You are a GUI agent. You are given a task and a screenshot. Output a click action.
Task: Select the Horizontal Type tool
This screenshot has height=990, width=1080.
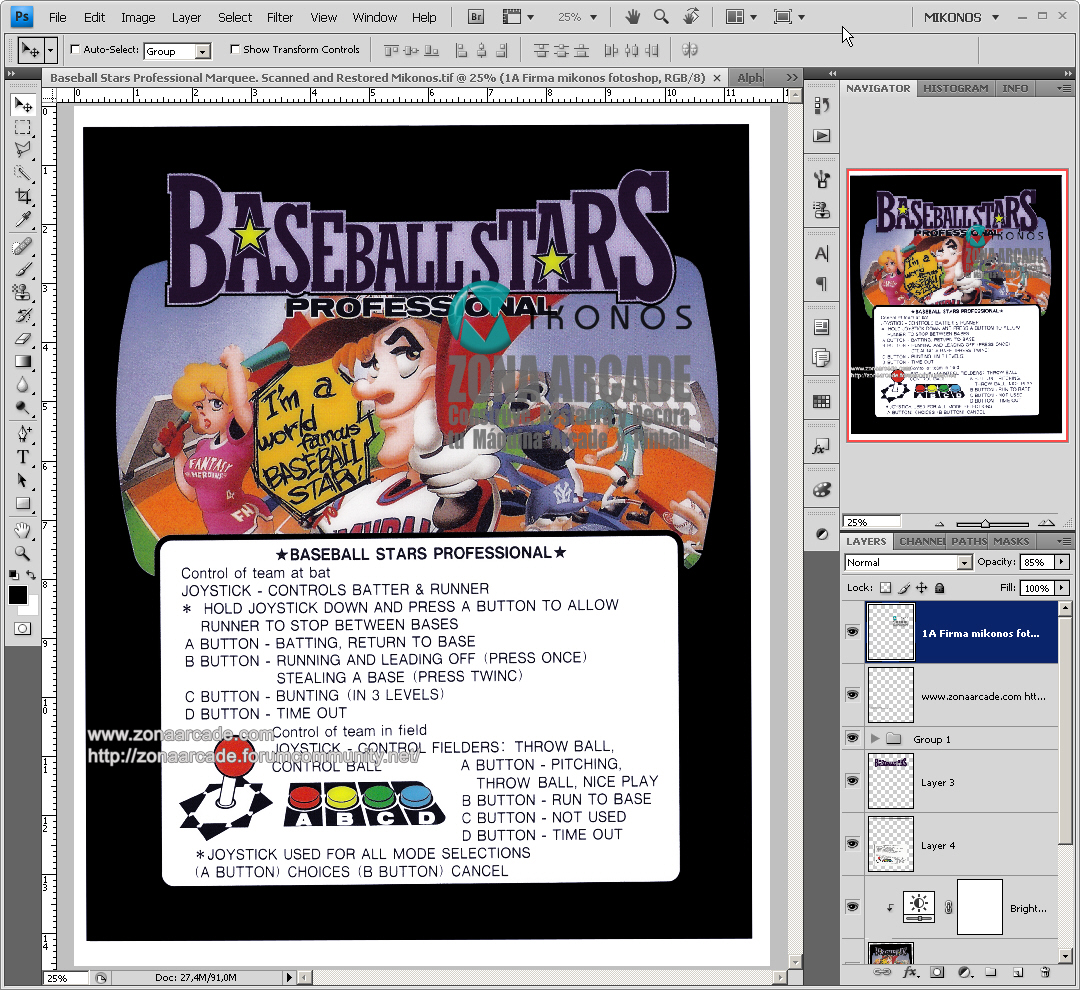click(22, 457)
